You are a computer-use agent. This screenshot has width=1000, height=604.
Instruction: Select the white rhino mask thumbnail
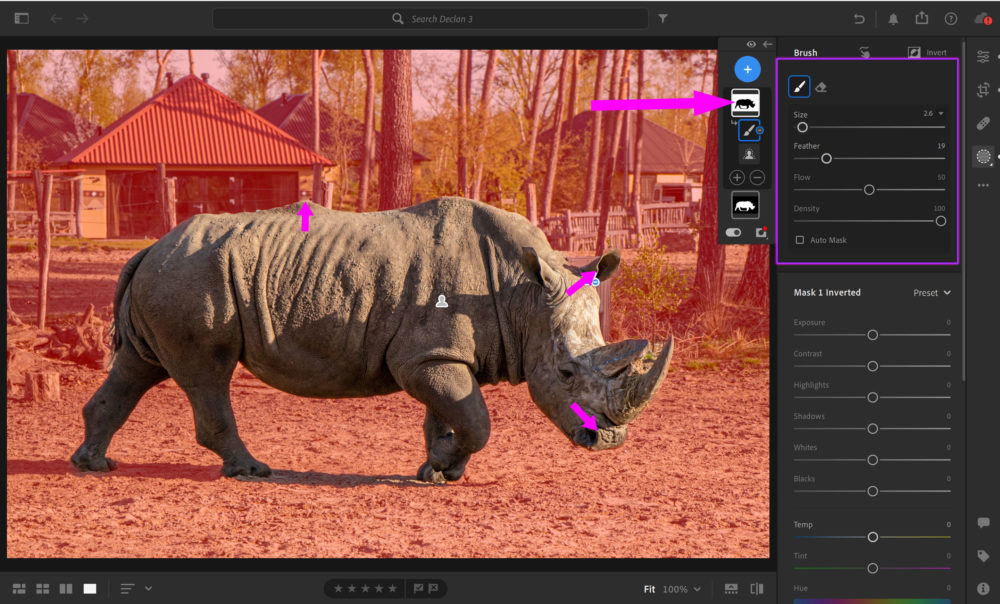coord(745,205)
